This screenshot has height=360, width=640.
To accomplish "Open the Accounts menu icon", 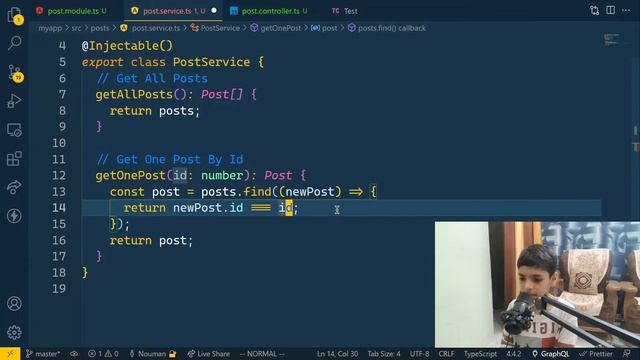I will click(x=14, y=304).
